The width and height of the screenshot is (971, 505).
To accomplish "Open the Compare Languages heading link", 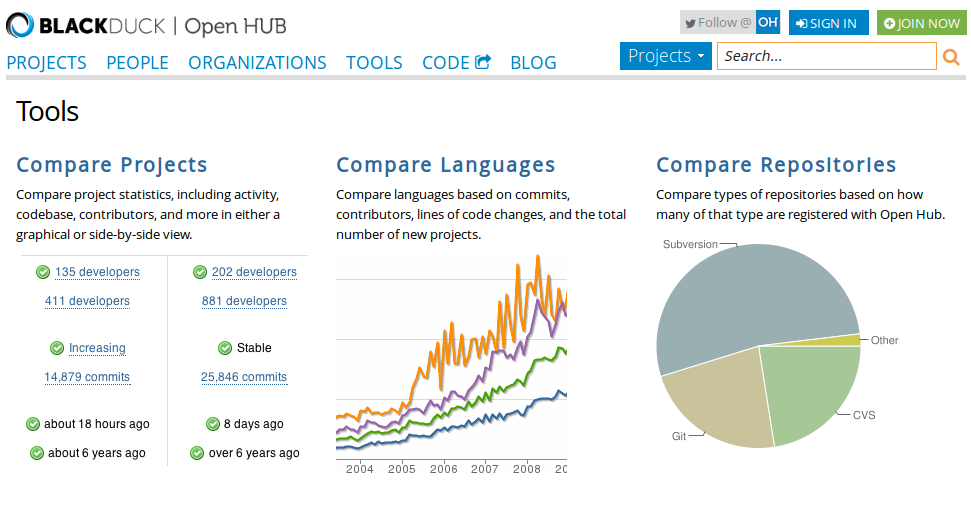I will (445, 165).
